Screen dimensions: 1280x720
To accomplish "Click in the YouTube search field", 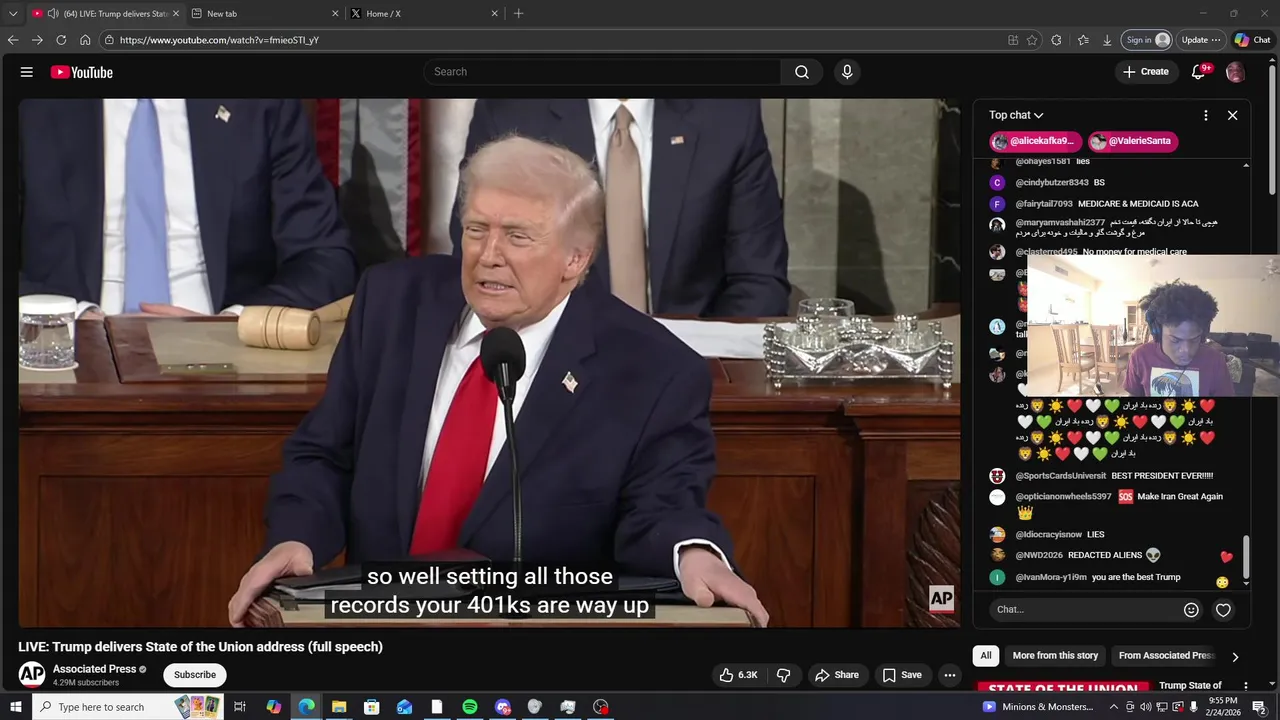I will [x=602, y=72].
